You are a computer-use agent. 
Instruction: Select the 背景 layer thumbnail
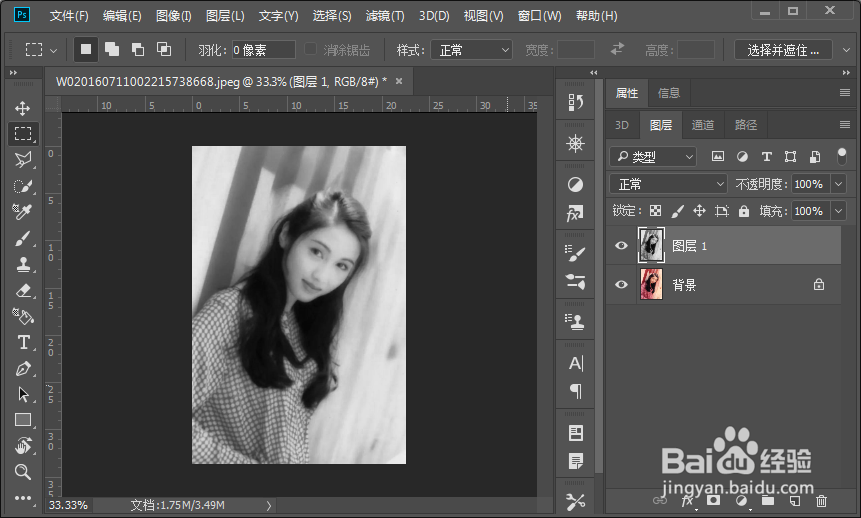[651, 285]
